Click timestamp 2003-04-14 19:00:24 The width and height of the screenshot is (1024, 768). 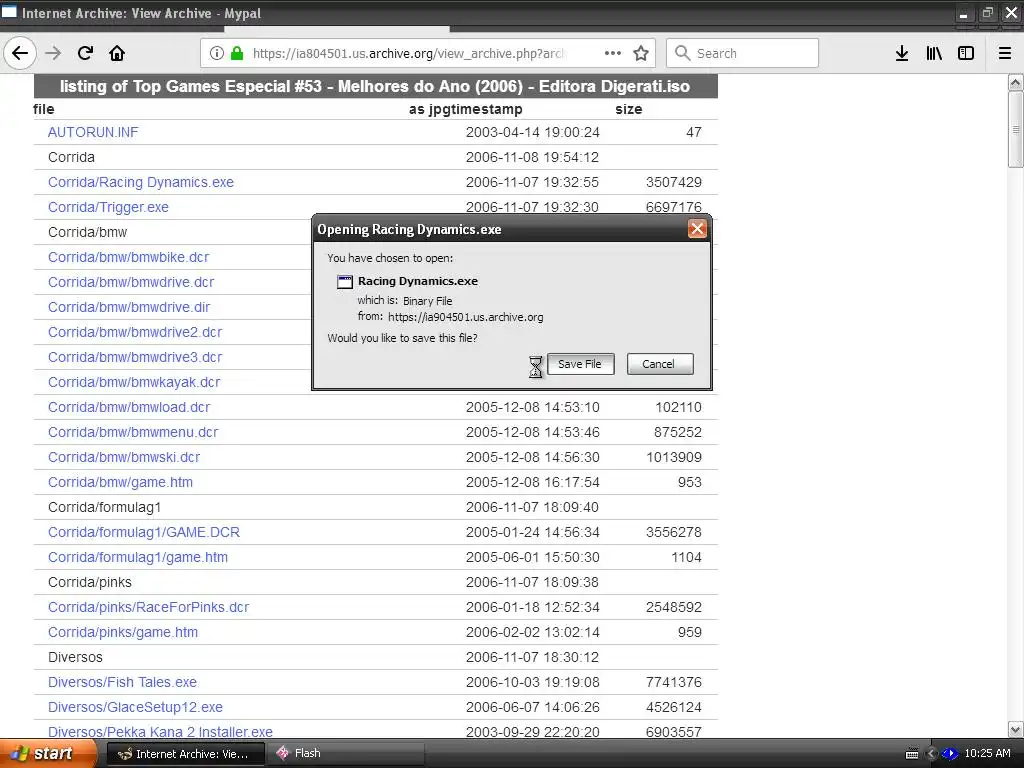[532, 132]
